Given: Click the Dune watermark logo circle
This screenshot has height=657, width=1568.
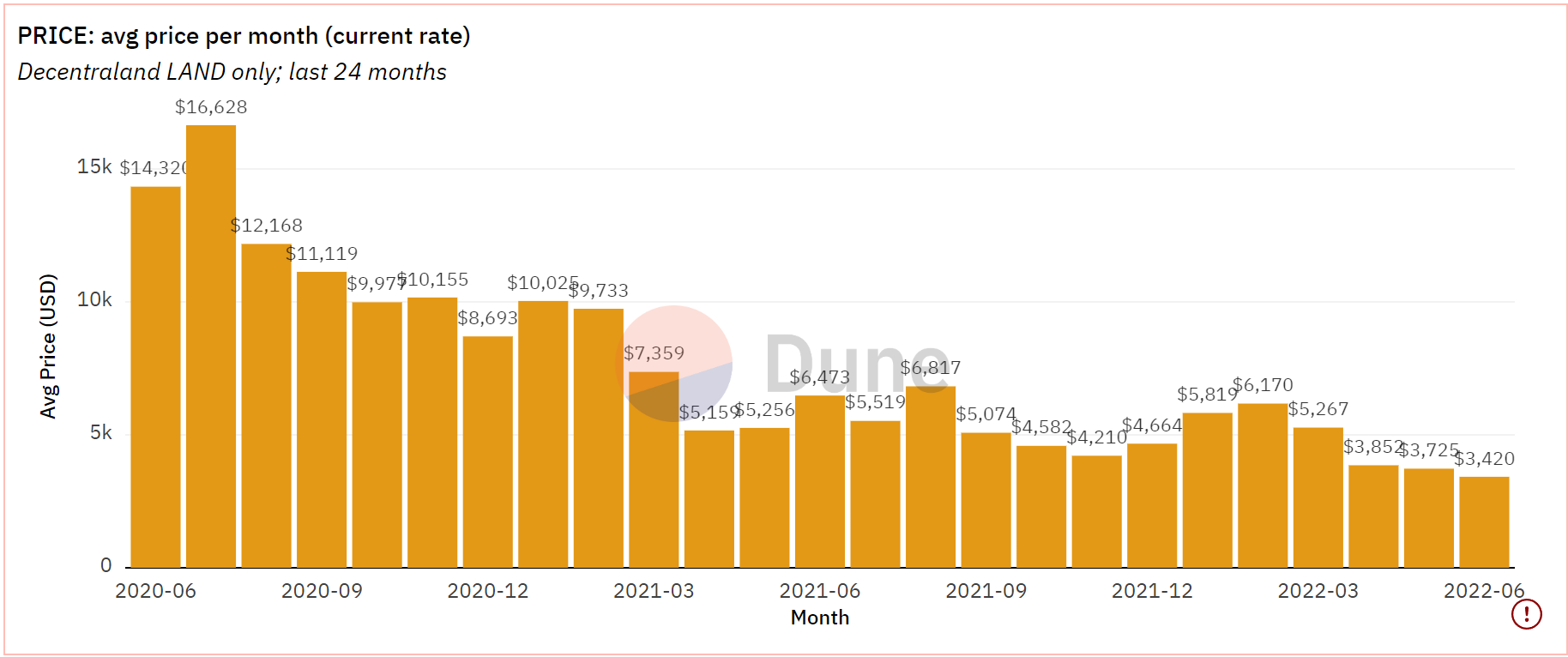Looking at the screenshot, I should pyautogui.click(x=674, y=364).
